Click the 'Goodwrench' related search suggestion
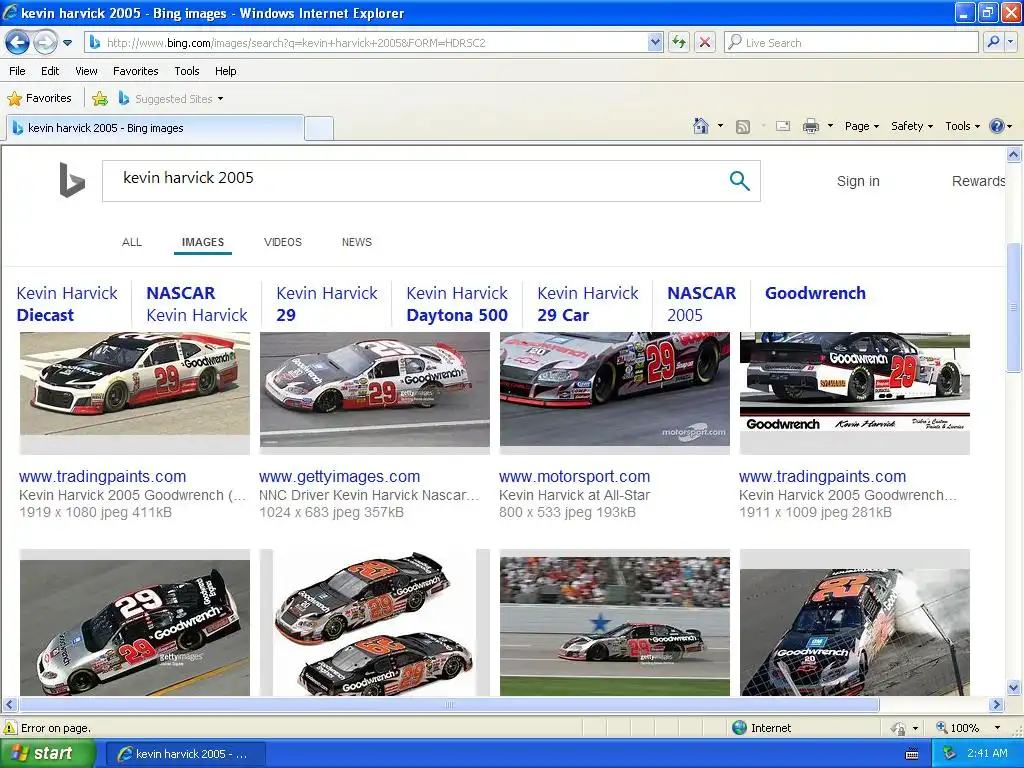Viewport: 1024px width, 768px height. pyautogui.click(x=815, y=293)
